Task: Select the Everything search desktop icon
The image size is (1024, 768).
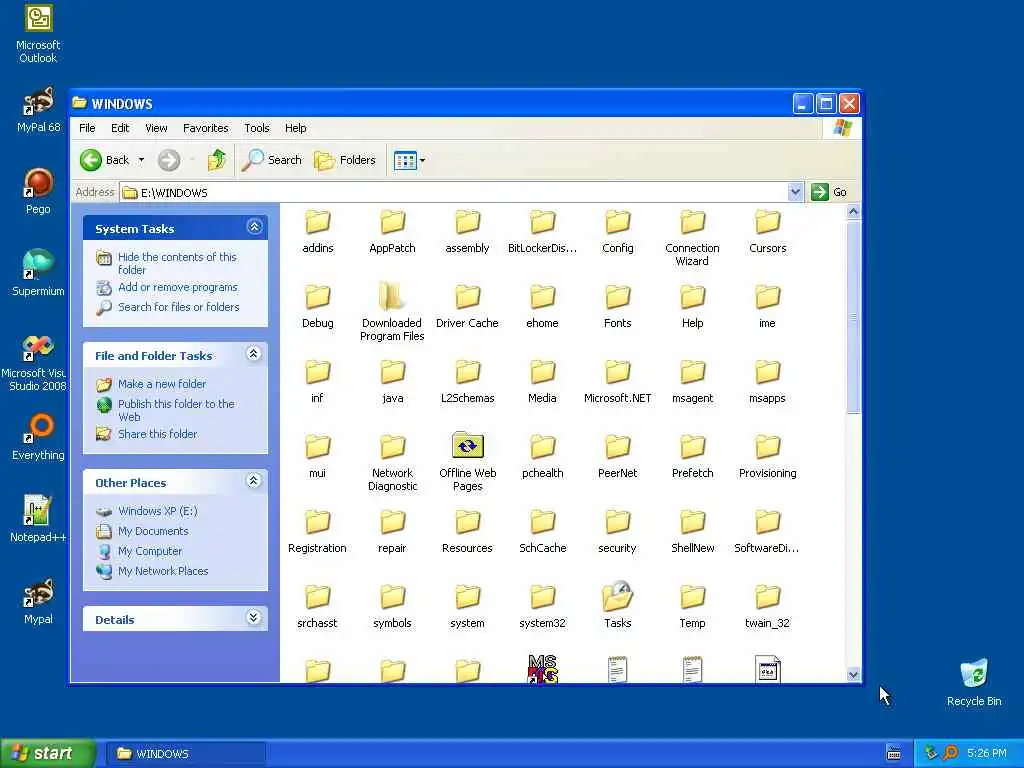Action: click(x=38, y=438)
